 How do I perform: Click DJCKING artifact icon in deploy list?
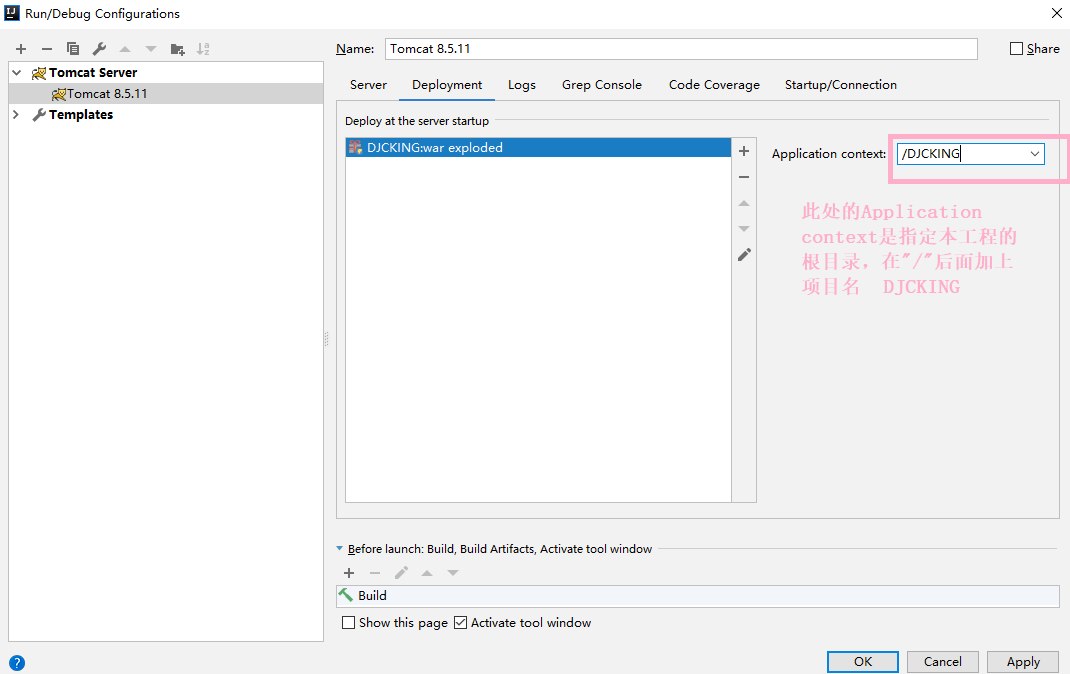pyautogui.click(x=355, y=147)
